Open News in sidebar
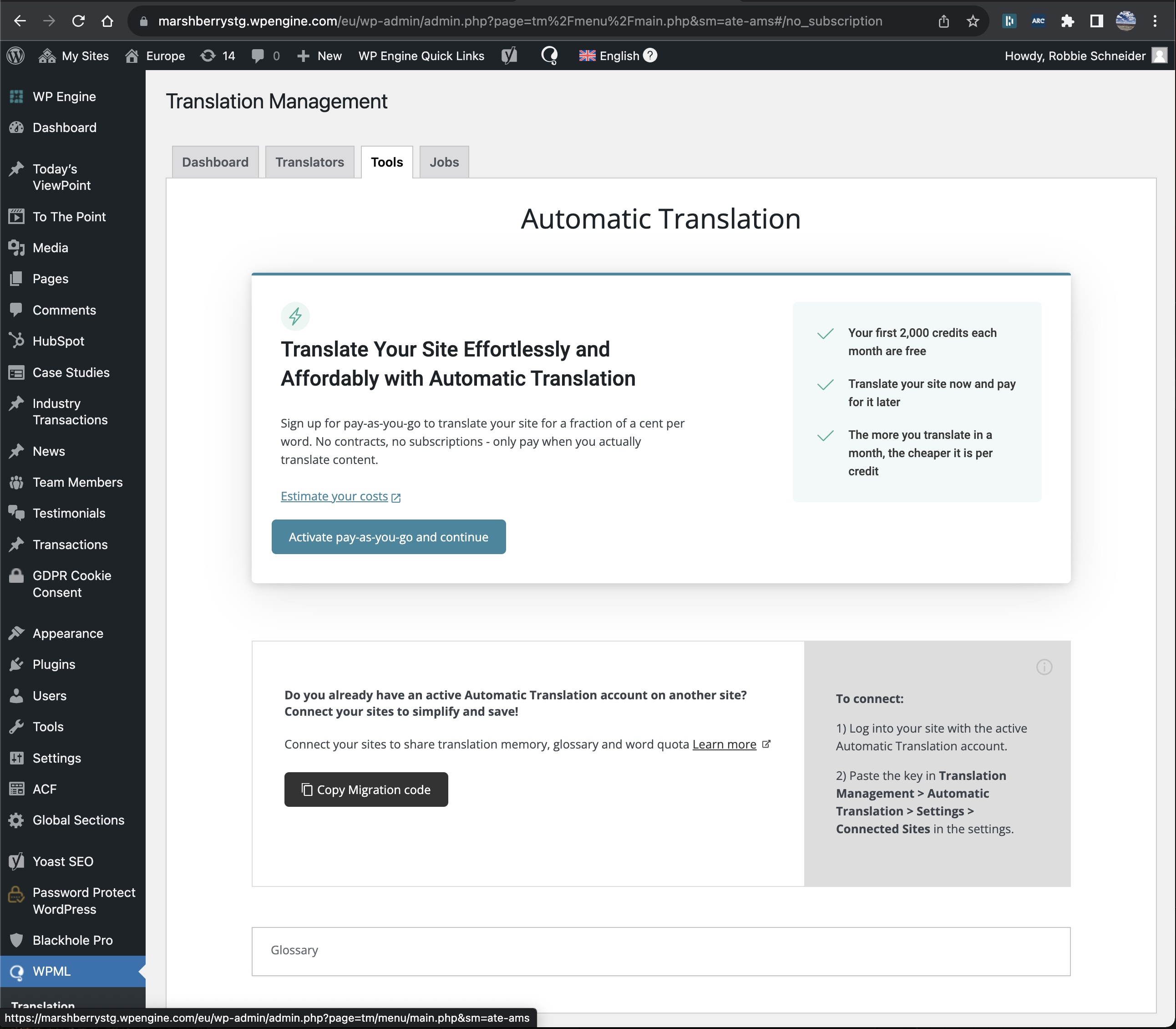Image resolution: width=1176 pixels, height=1029 pixels. click(x=73, y=451)
